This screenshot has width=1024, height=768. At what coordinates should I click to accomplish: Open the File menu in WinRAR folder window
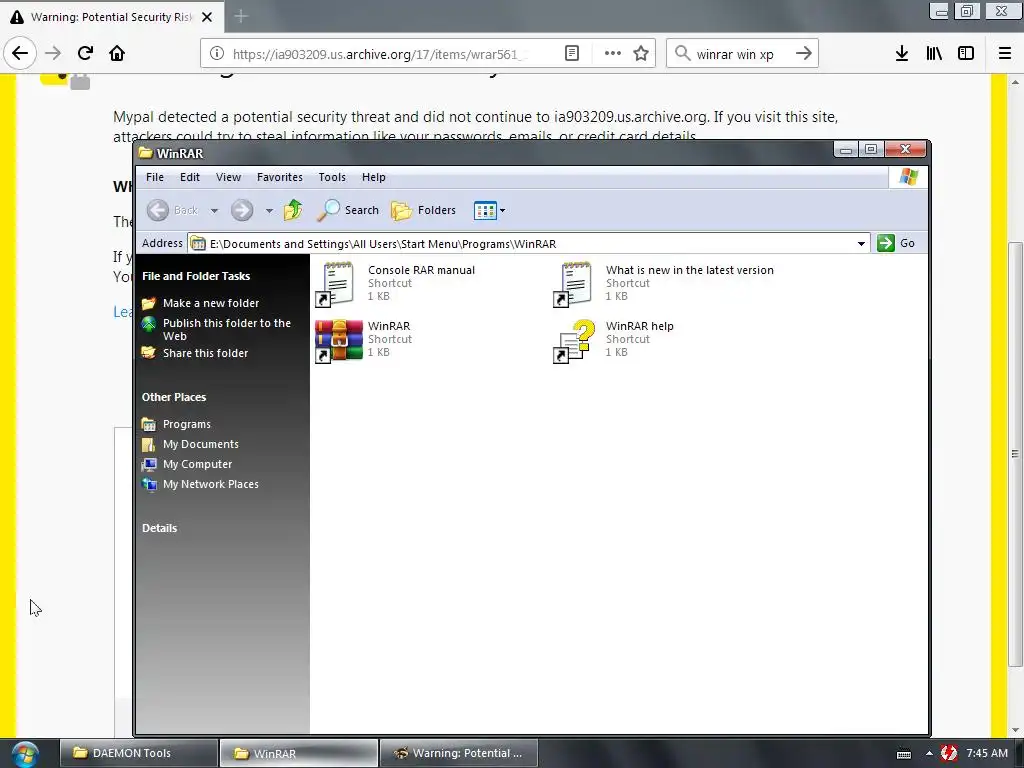[x=155, y=177]
